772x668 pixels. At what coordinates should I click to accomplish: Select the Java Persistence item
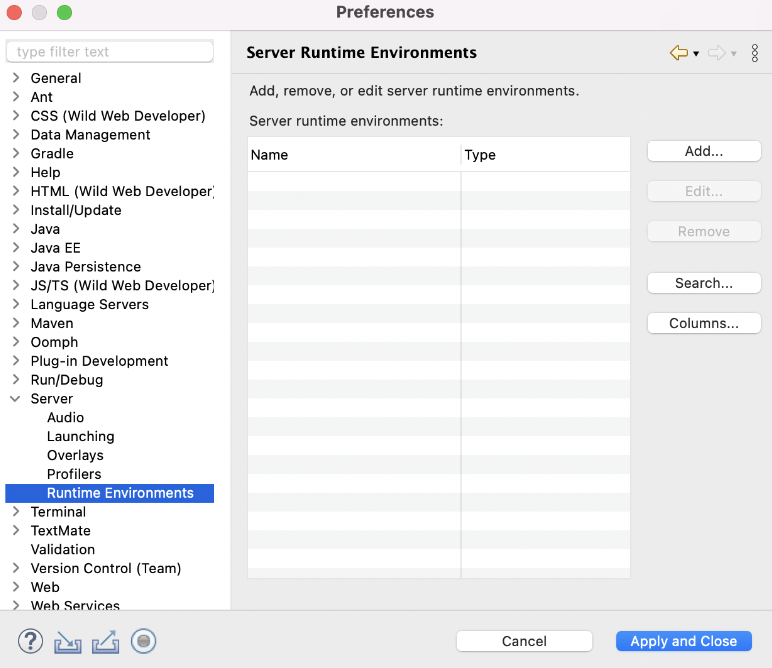[86, 266]
